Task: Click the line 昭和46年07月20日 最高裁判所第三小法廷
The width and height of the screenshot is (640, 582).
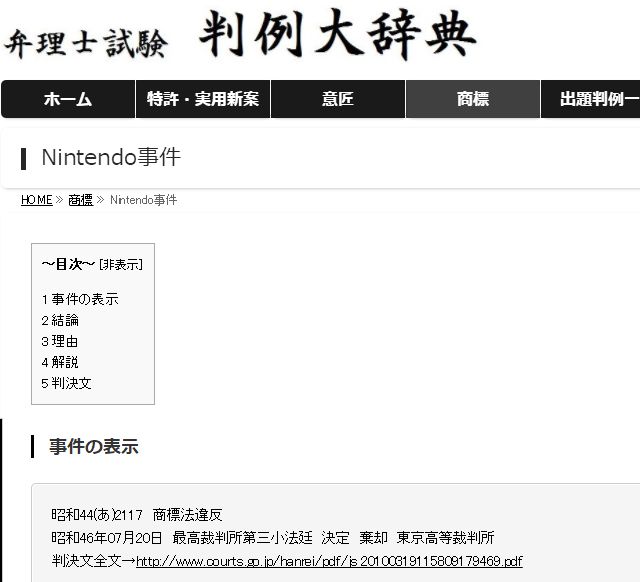Action: 273,538
